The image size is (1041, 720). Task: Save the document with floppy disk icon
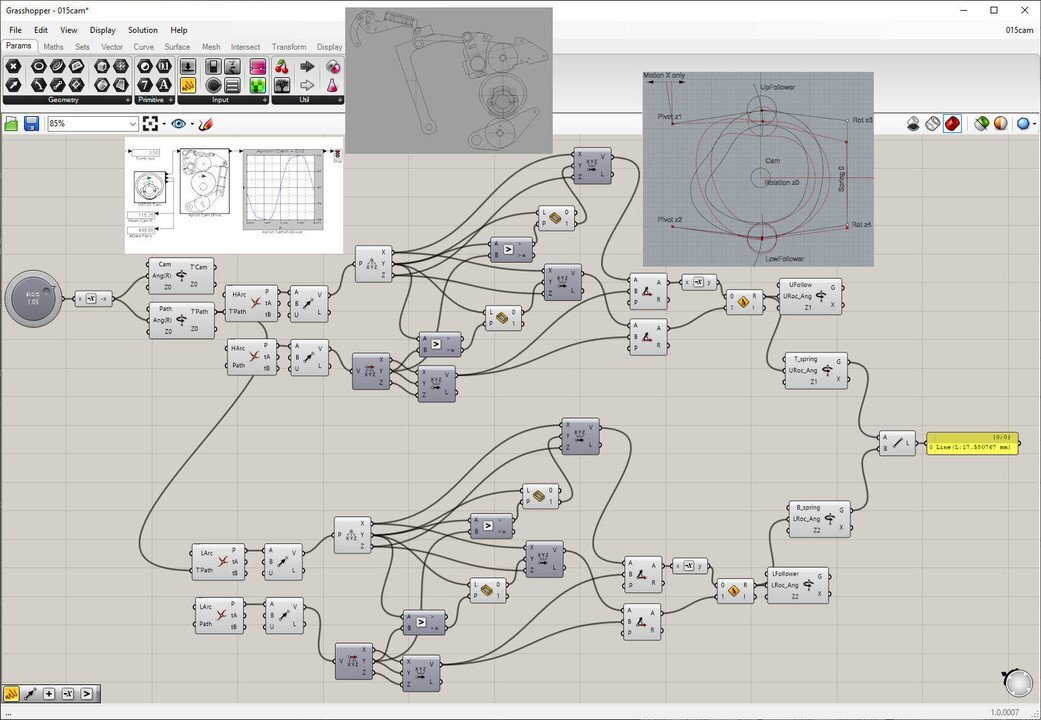tap(31, 124)
